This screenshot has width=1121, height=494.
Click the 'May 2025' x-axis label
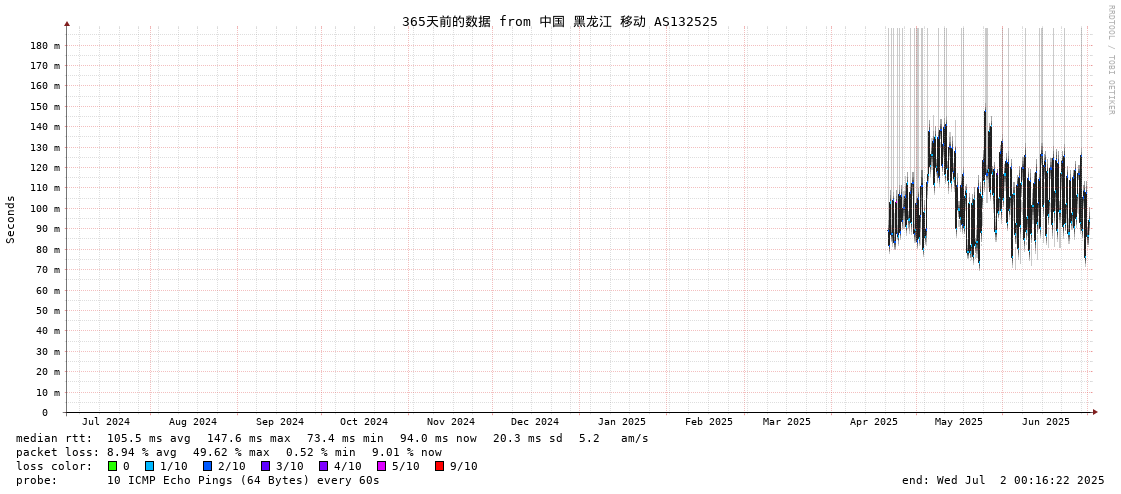pos(959,422)
